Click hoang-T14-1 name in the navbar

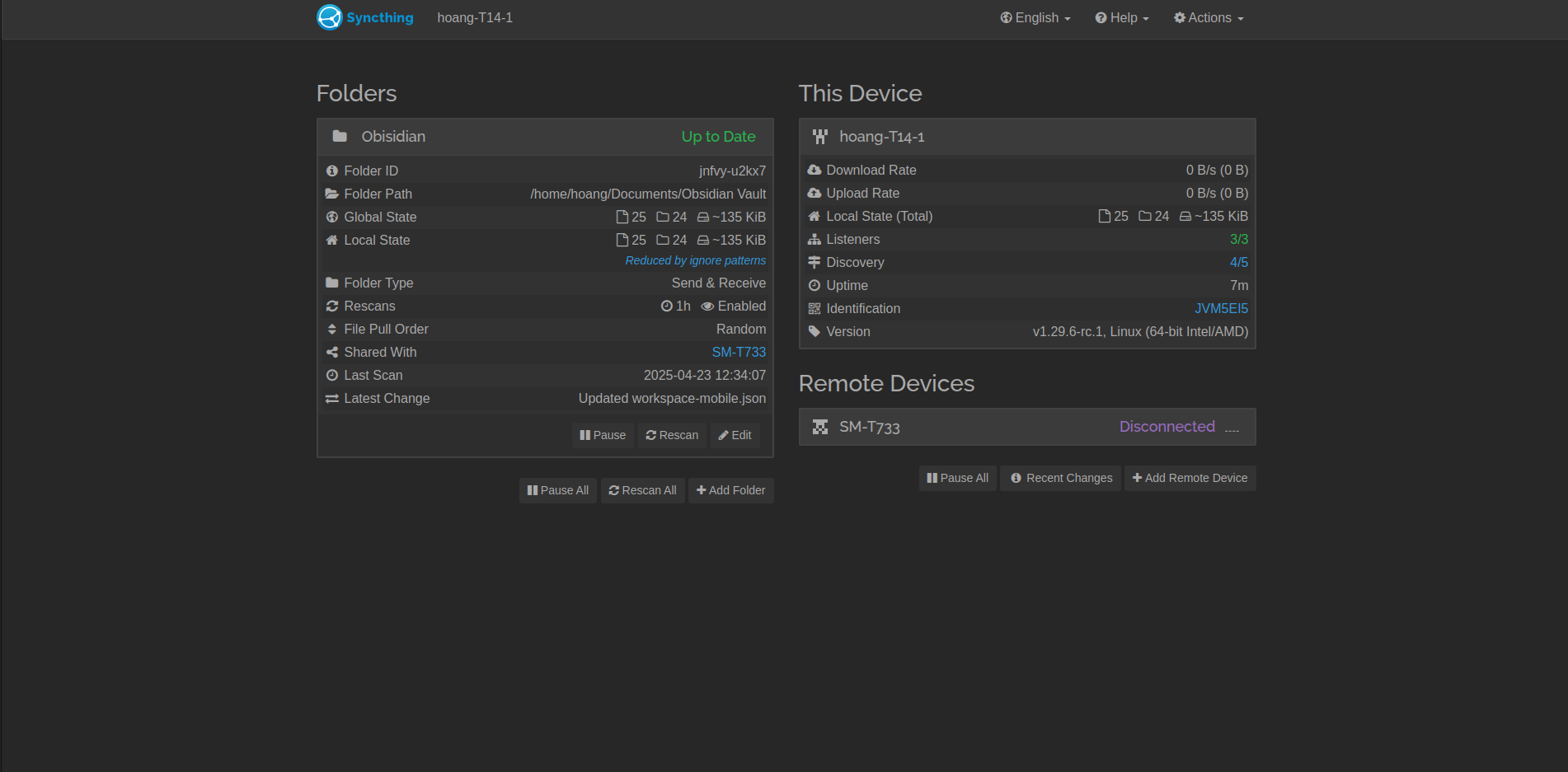click(x=475, y=18)
